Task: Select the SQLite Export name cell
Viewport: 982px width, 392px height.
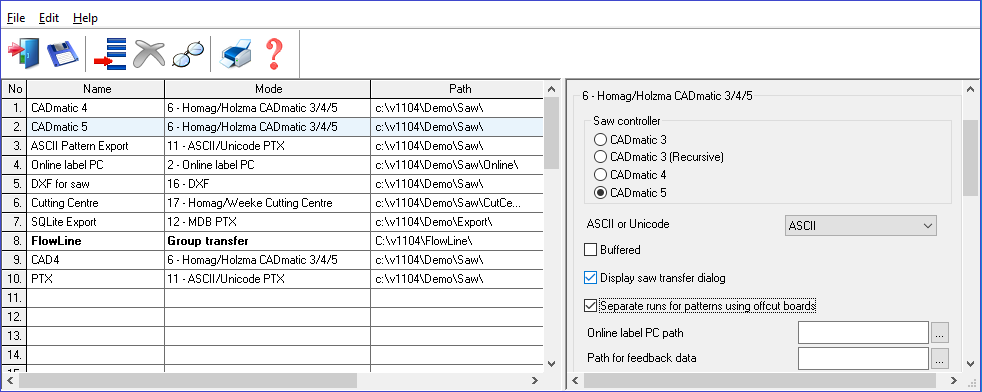Action: click(x=96, y=222)
